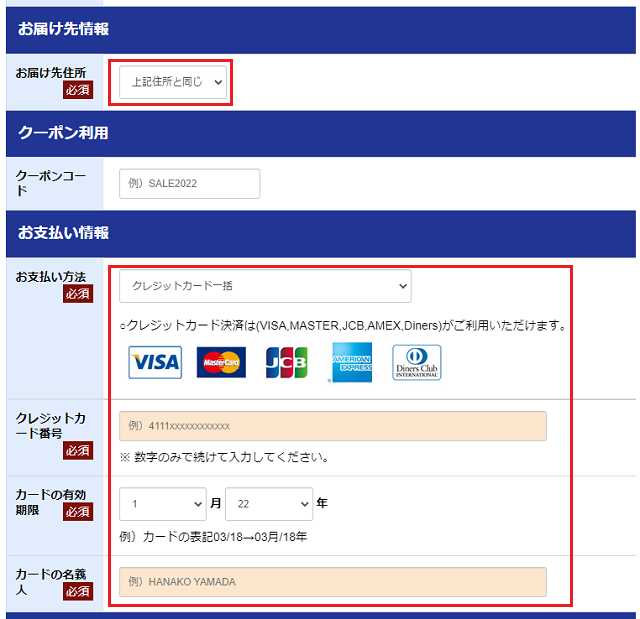The image size is (640, 619).
Task: Click the MasterCard logo
Action: click(221, 362)
